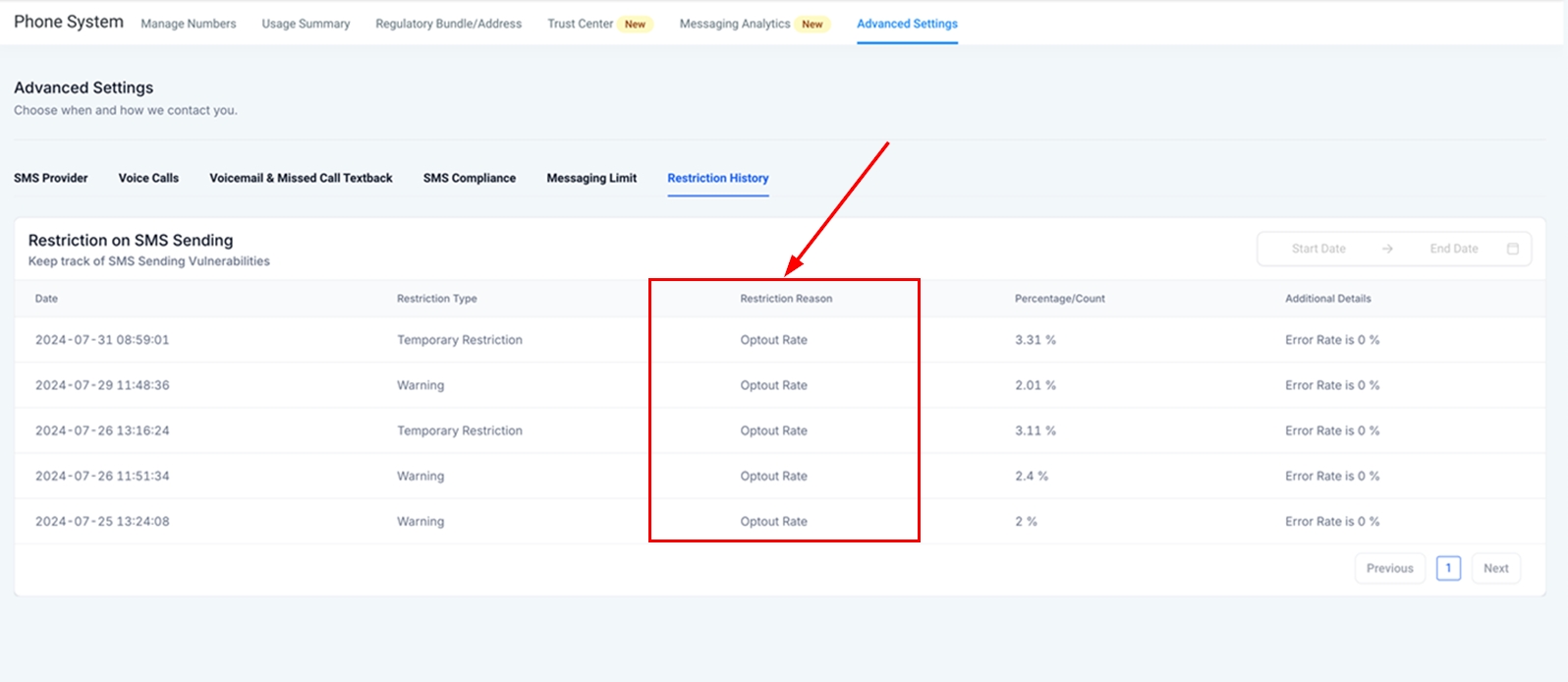This screenshot has width=1568, height=682.
Task: Select the Advanced Settings tab
Action: click(x=907, y=24)
